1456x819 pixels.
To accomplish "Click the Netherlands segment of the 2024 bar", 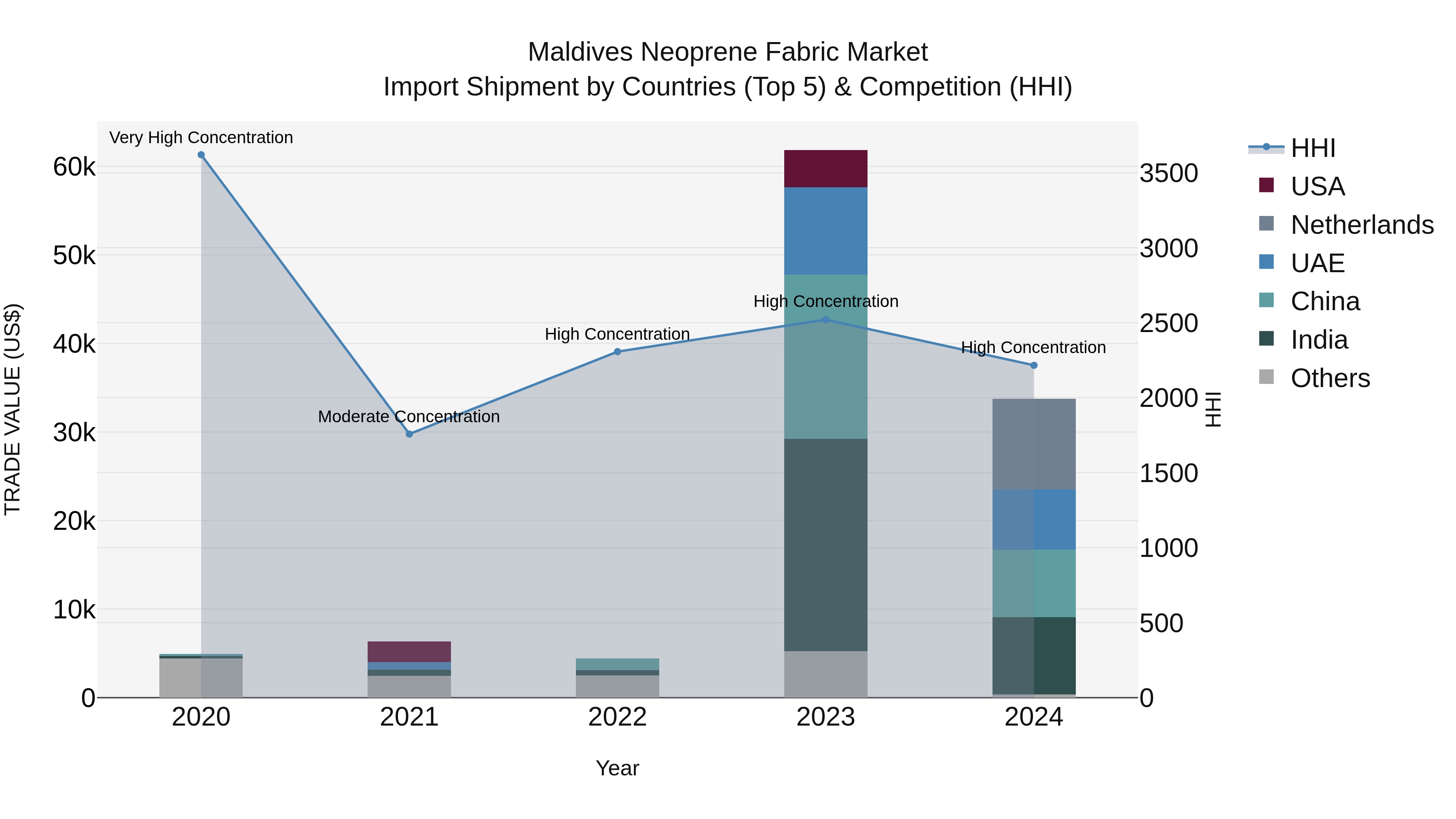I will click(x=1034, y=444).
